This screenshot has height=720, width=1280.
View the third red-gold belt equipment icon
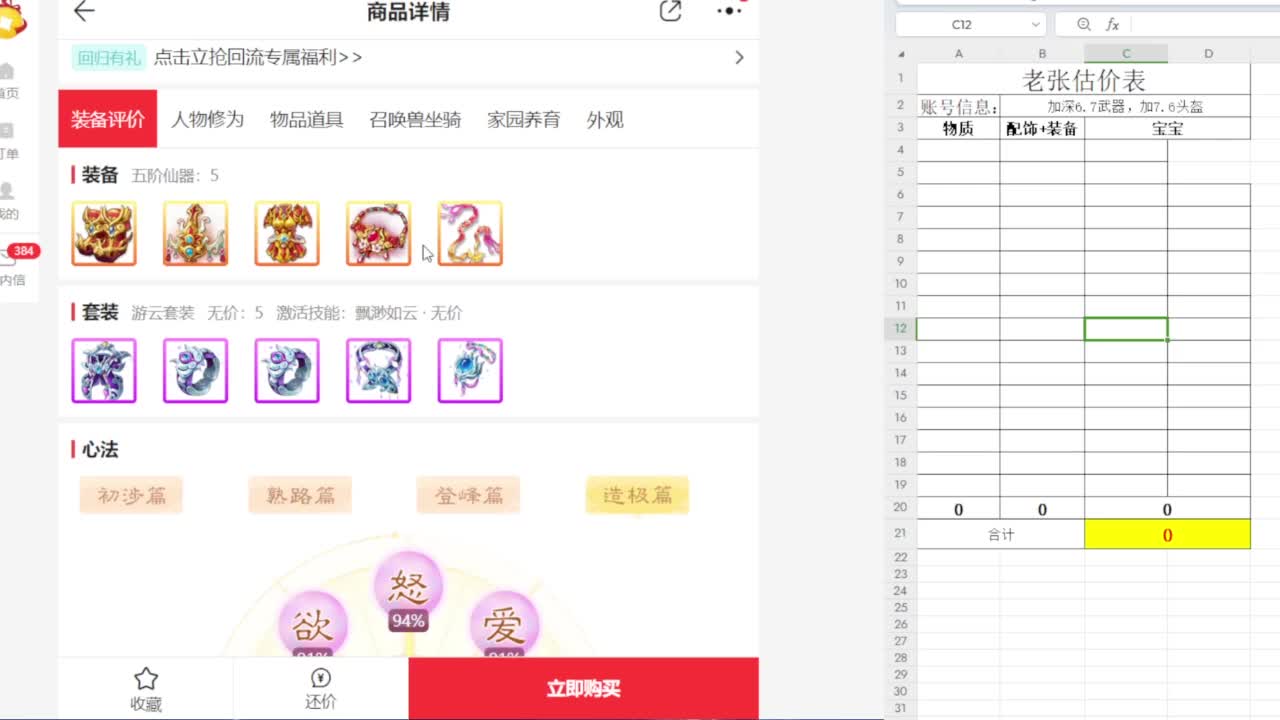point(287,234)
